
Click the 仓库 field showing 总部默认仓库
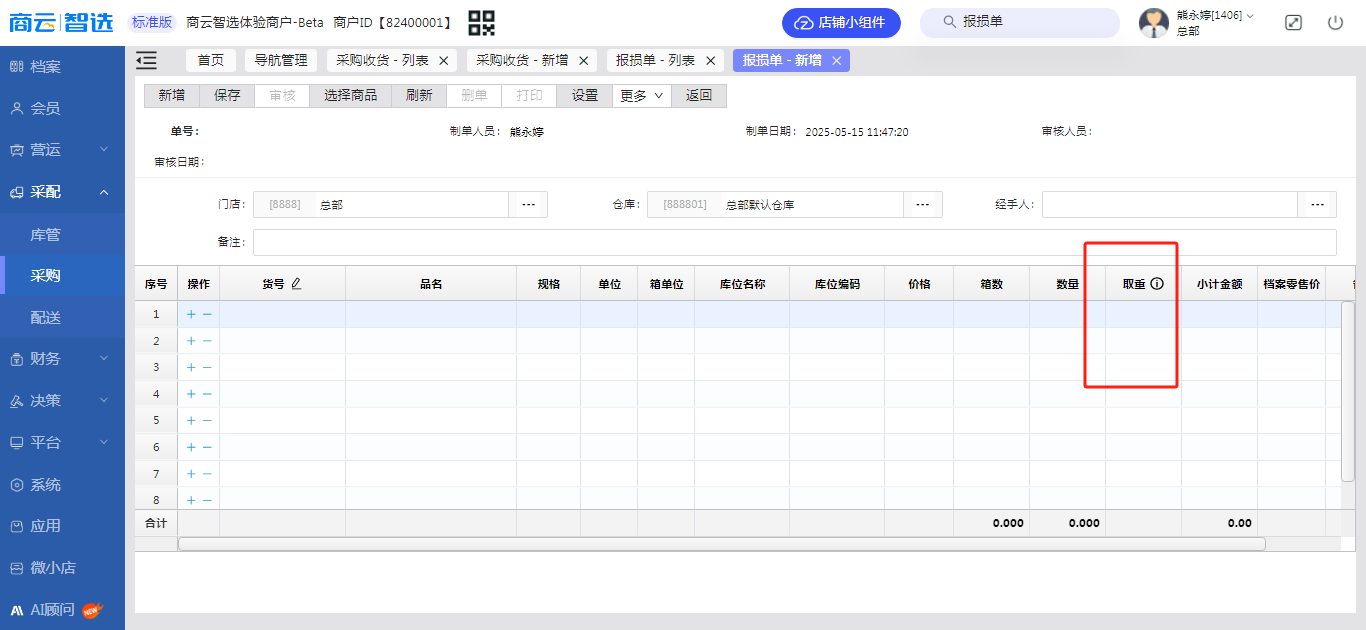click(776, 204)
